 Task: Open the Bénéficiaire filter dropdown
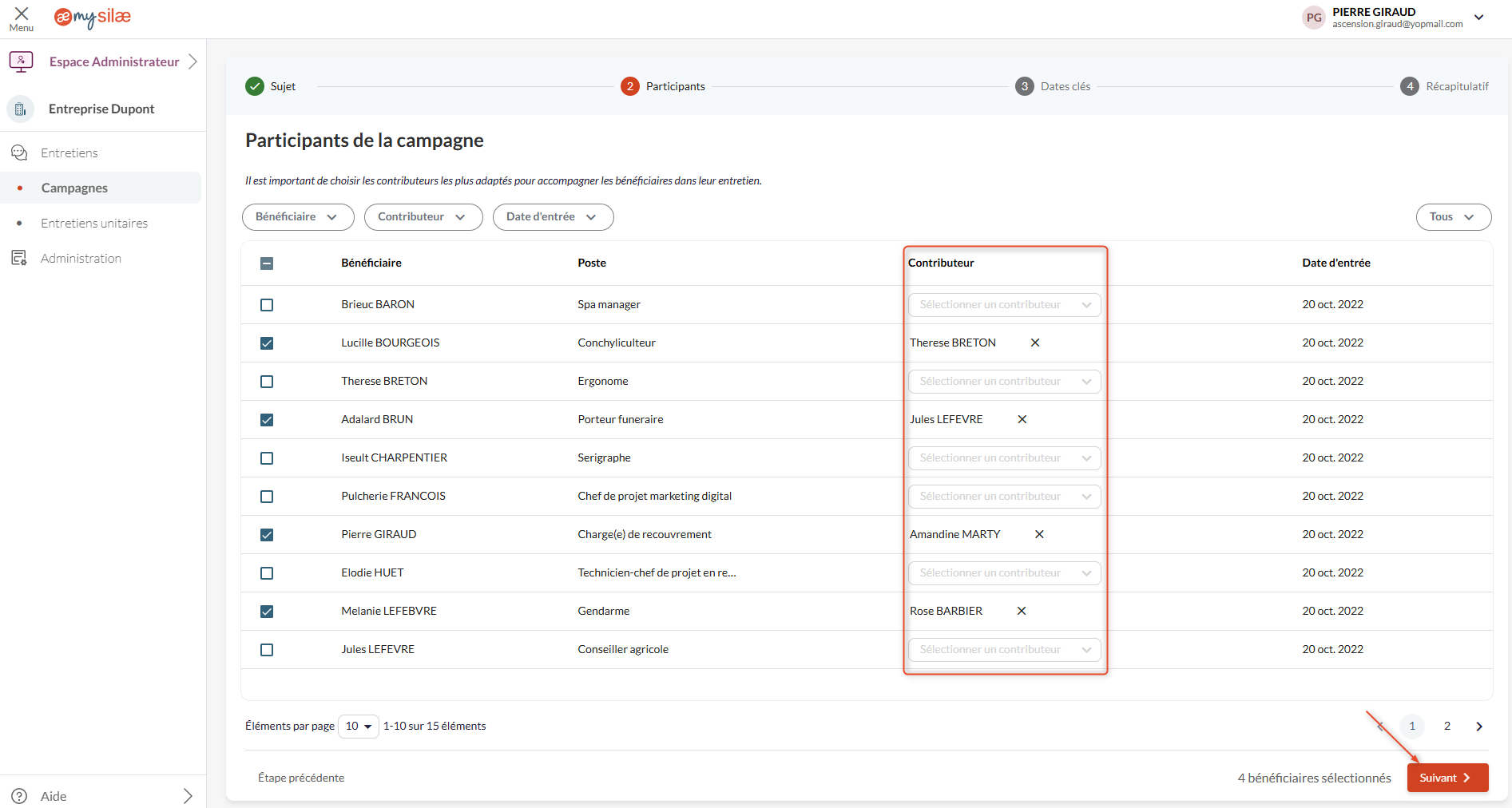coord(298,217)
